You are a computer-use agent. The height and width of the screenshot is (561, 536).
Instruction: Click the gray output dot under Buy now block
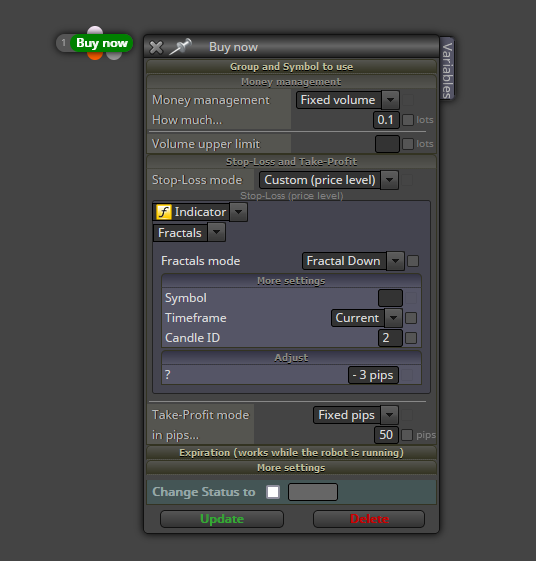(114, 56)
